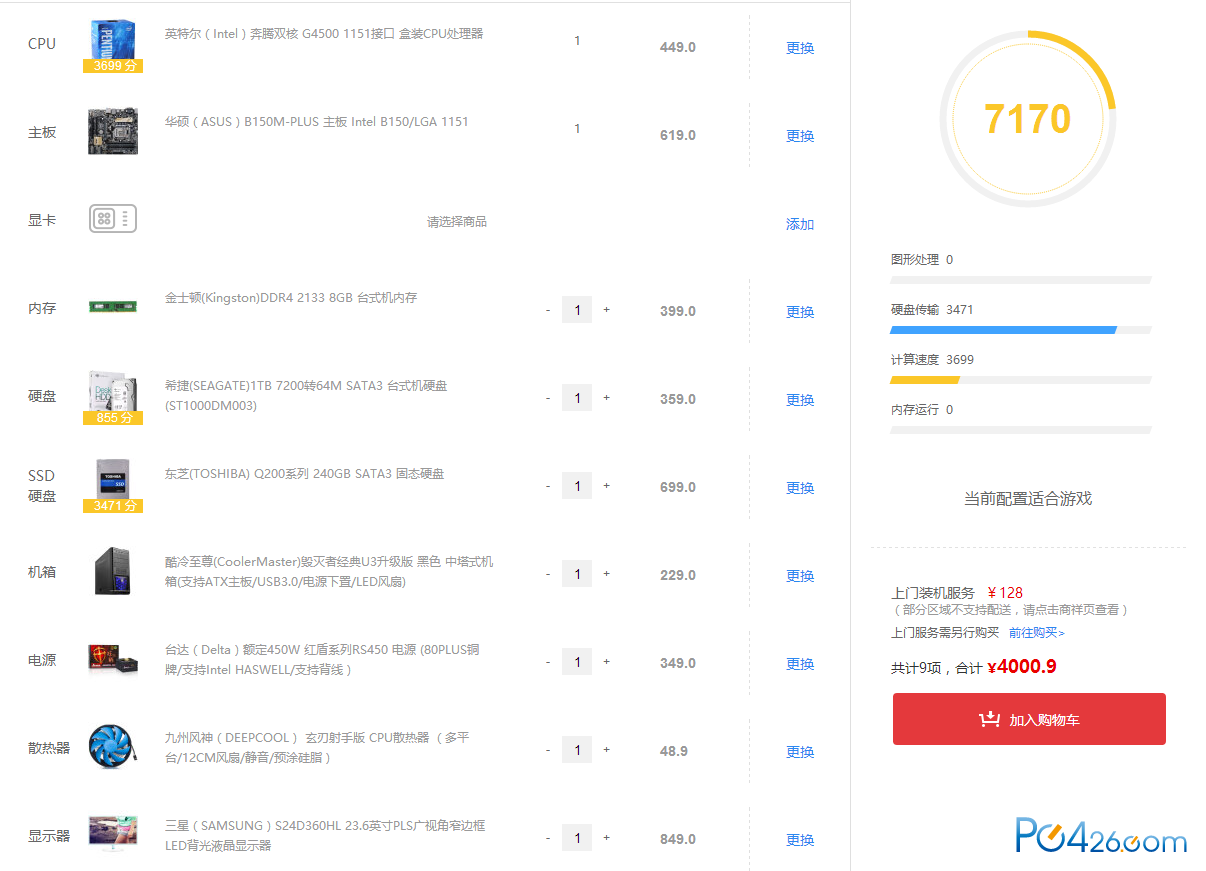
Task: Open the CoolerMaster 毁灭者 case title
Action: (329, 572)
